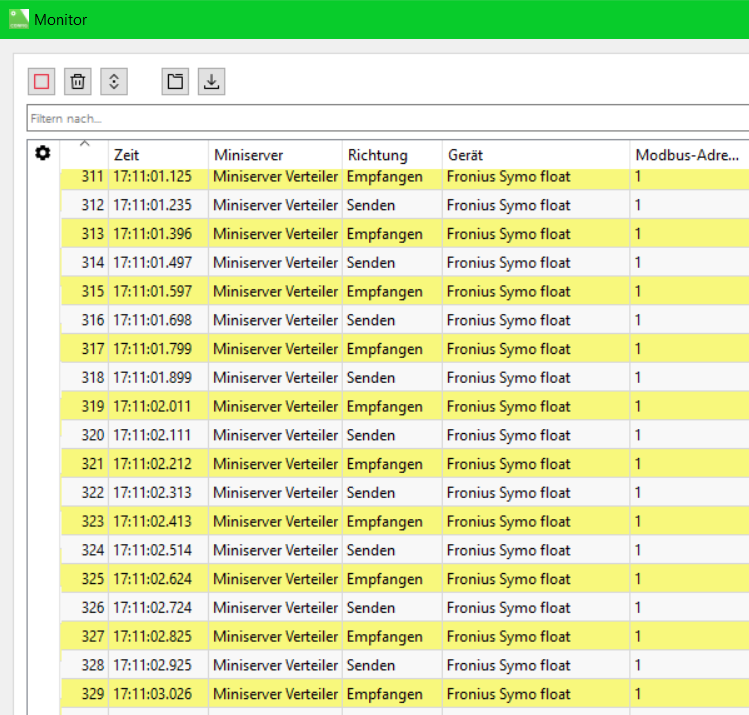Screen dimensions: 749x715
Task: Click 'Fronius Symo float' in row 320
Action: (509, 435)
